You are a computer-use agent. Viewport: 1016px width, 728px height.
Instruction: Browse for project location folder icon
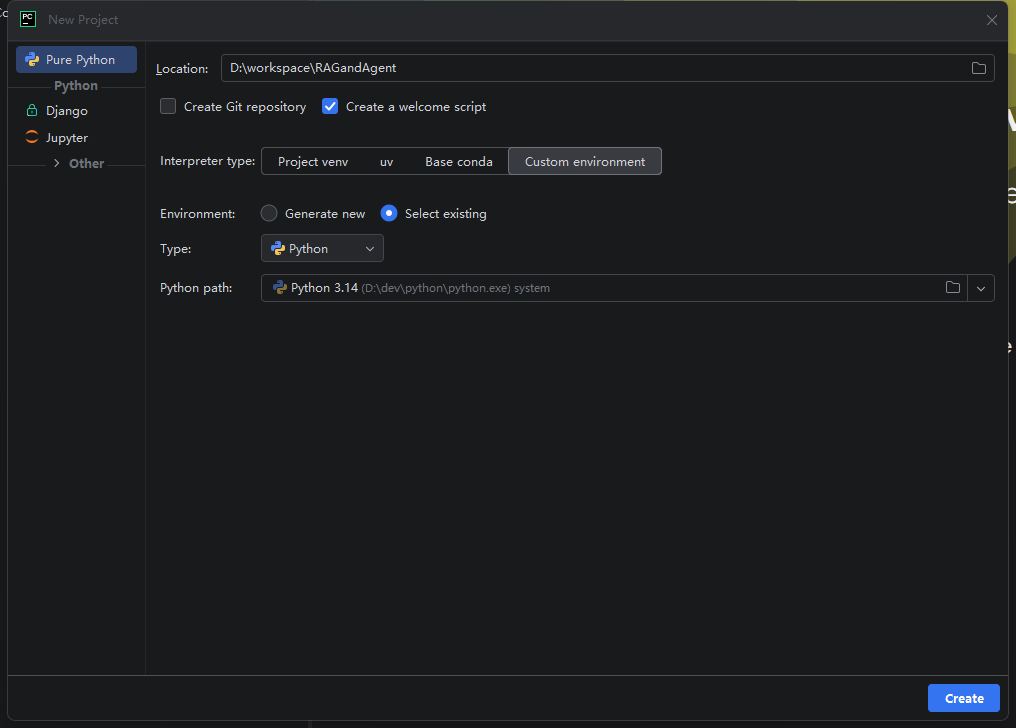[978, 68]
